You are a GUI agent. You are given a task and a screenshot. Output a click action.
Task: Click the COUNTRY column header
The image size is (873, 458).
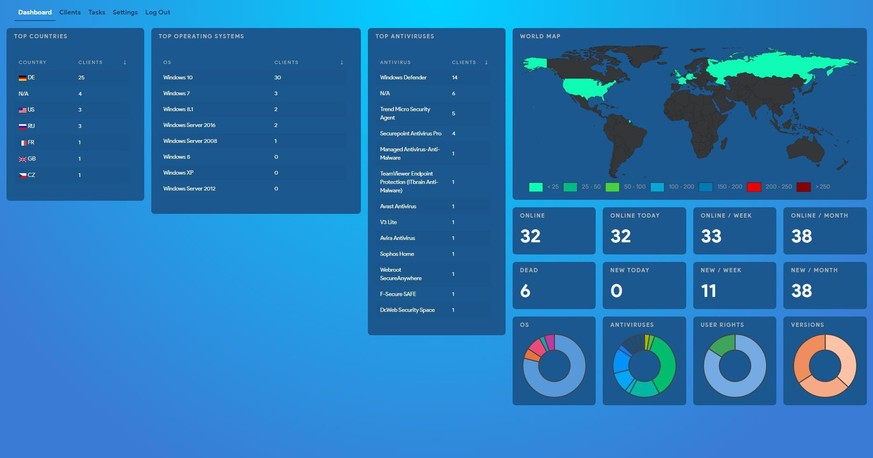click(x=32, y=62)
